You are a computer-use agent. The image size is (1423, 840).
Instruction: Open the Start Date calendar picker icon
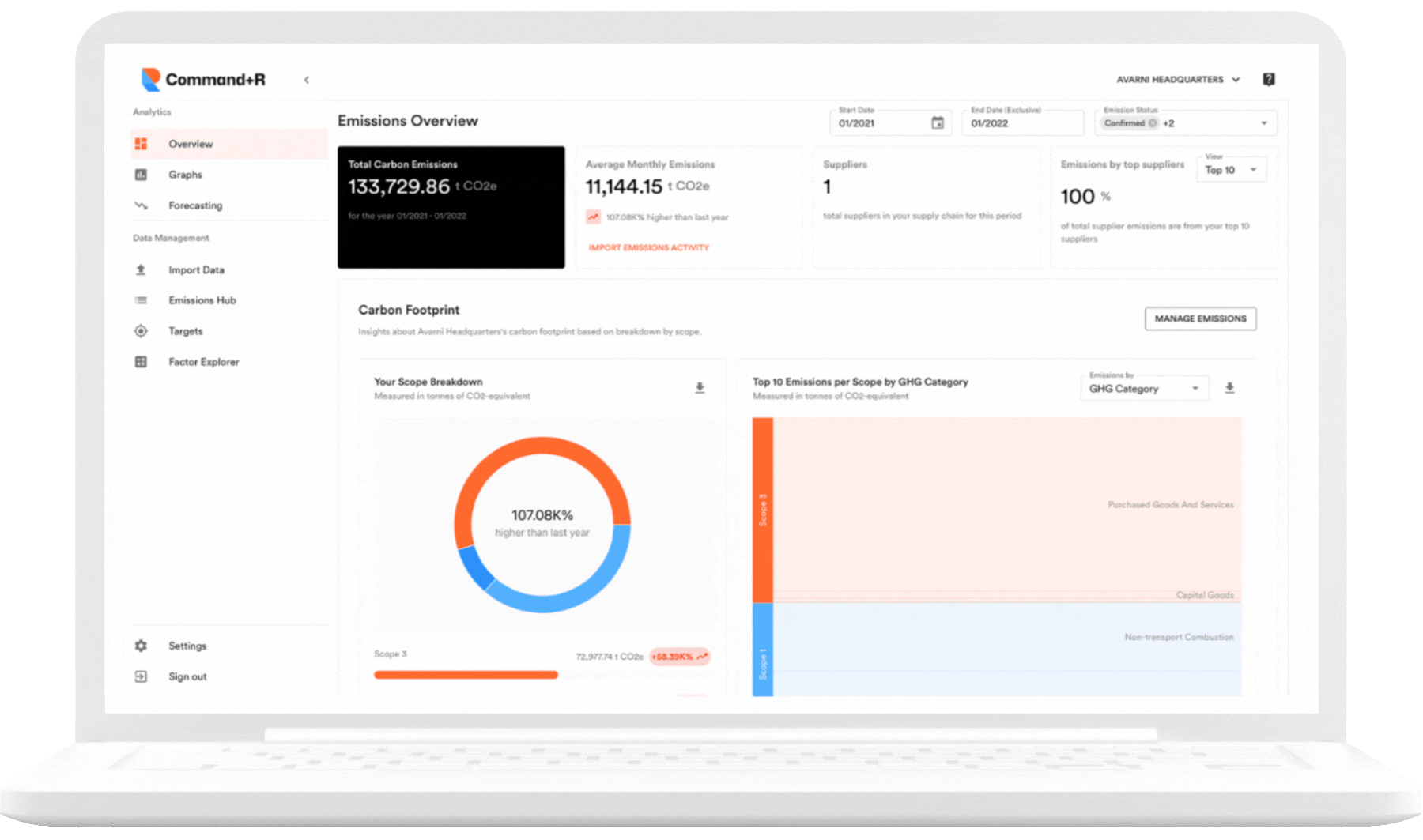pos(938,122)
